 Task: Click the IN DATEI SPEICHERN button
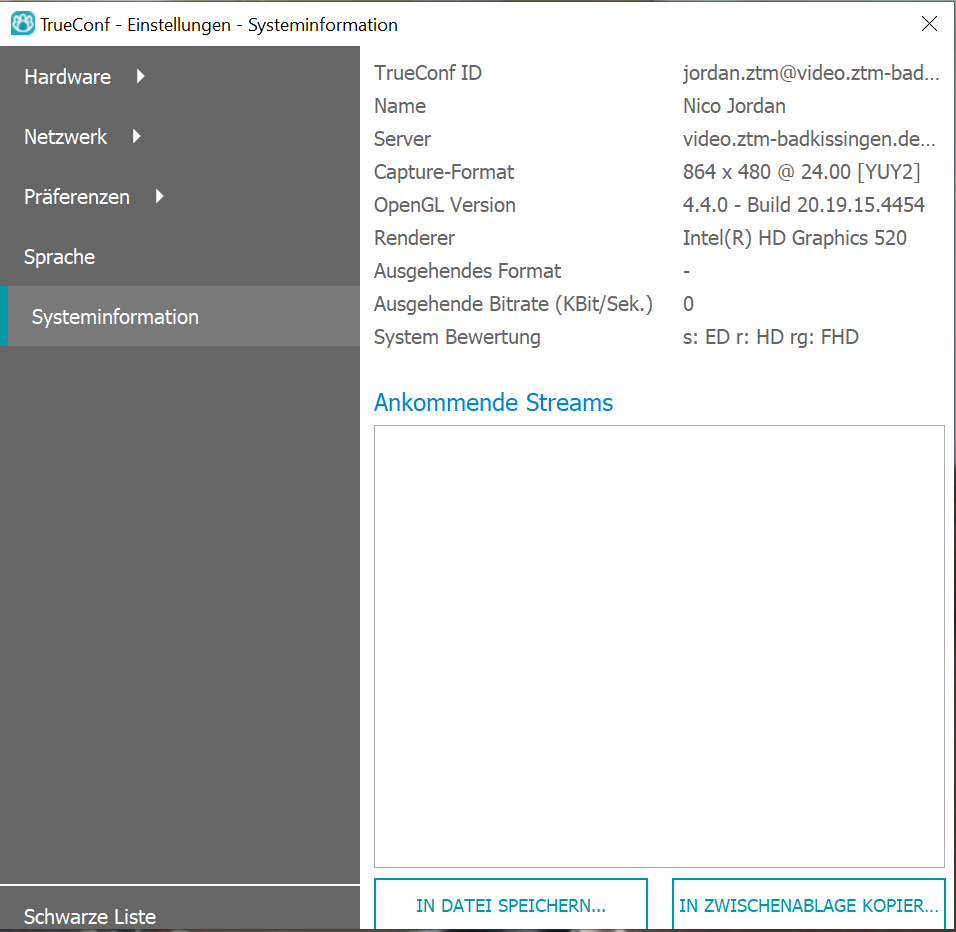[x=510, y=905]
